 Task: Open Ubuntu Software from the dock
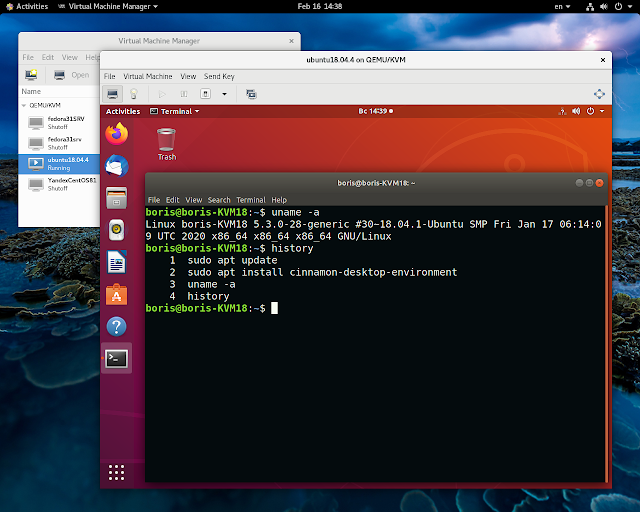(117, 294)
